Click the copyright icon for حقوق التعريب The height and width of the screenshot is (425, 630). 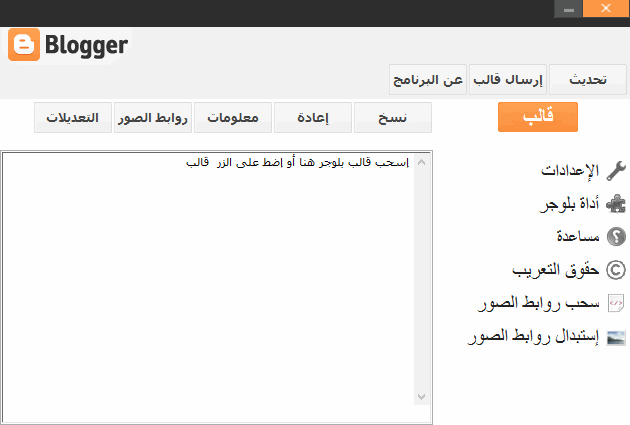coord(616,270)
